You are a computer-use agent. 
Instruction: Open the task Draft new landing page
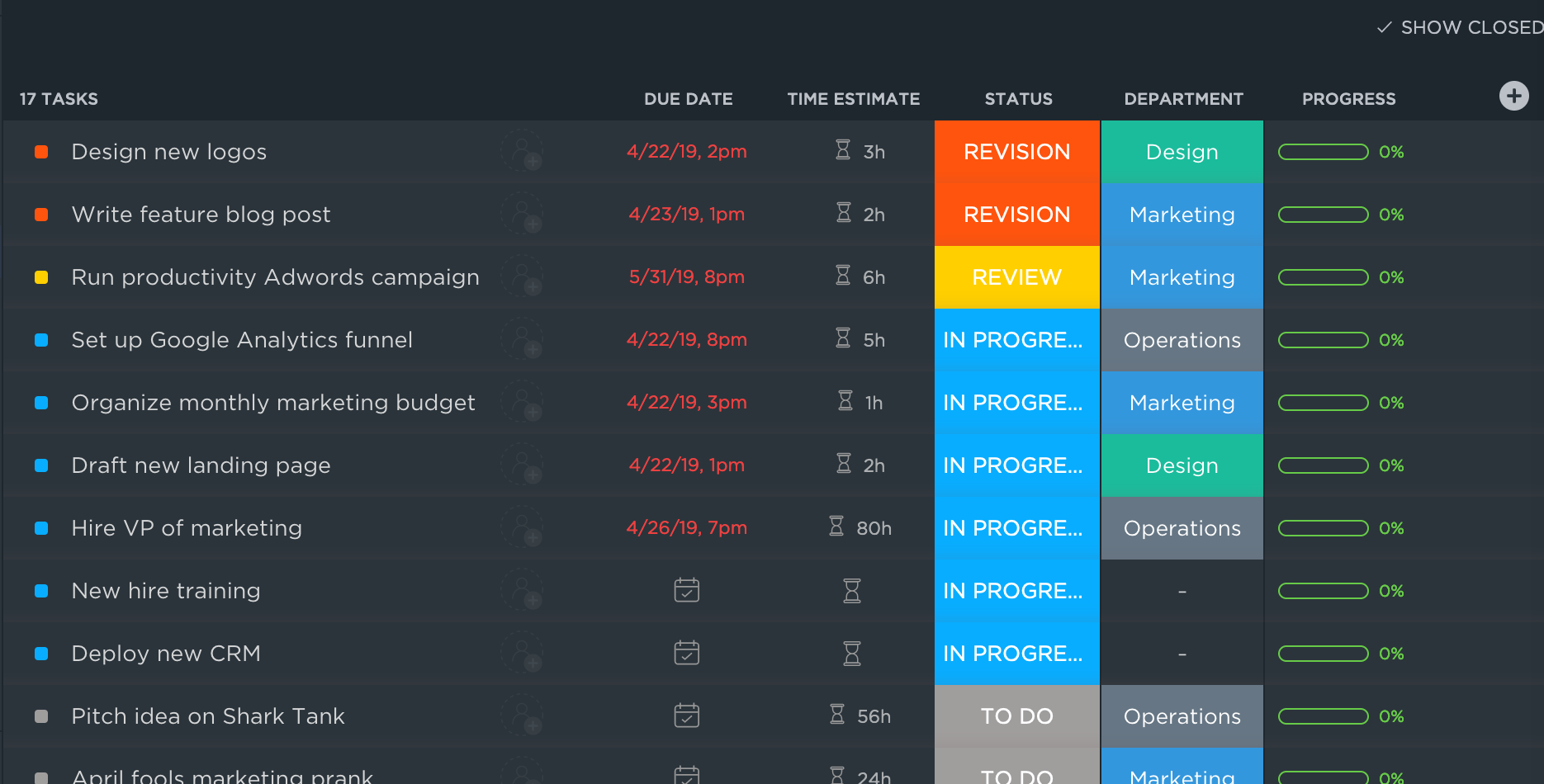201,465
